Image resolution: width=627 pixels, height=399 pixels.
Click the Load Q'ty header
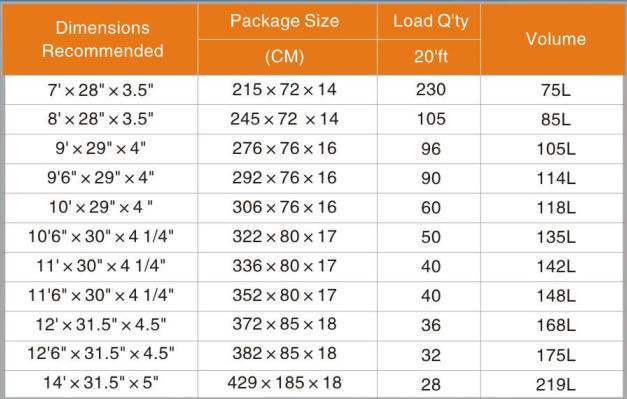(x=429, y=22)
